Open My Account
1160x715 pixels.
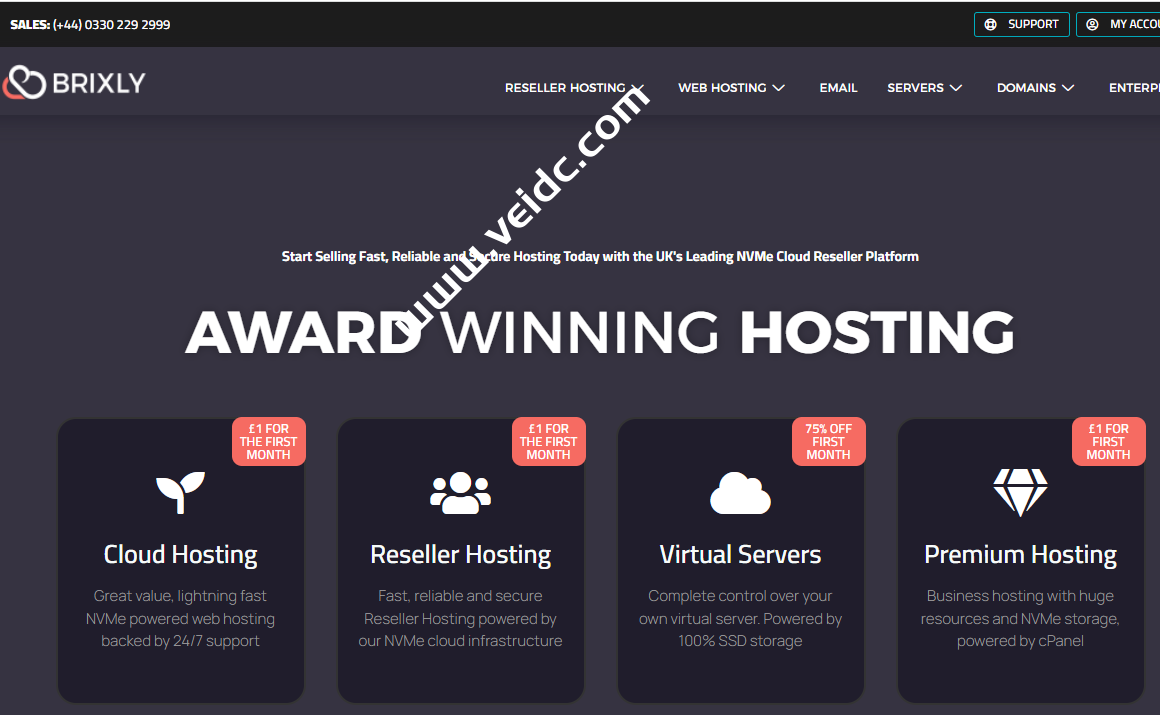1118,24
